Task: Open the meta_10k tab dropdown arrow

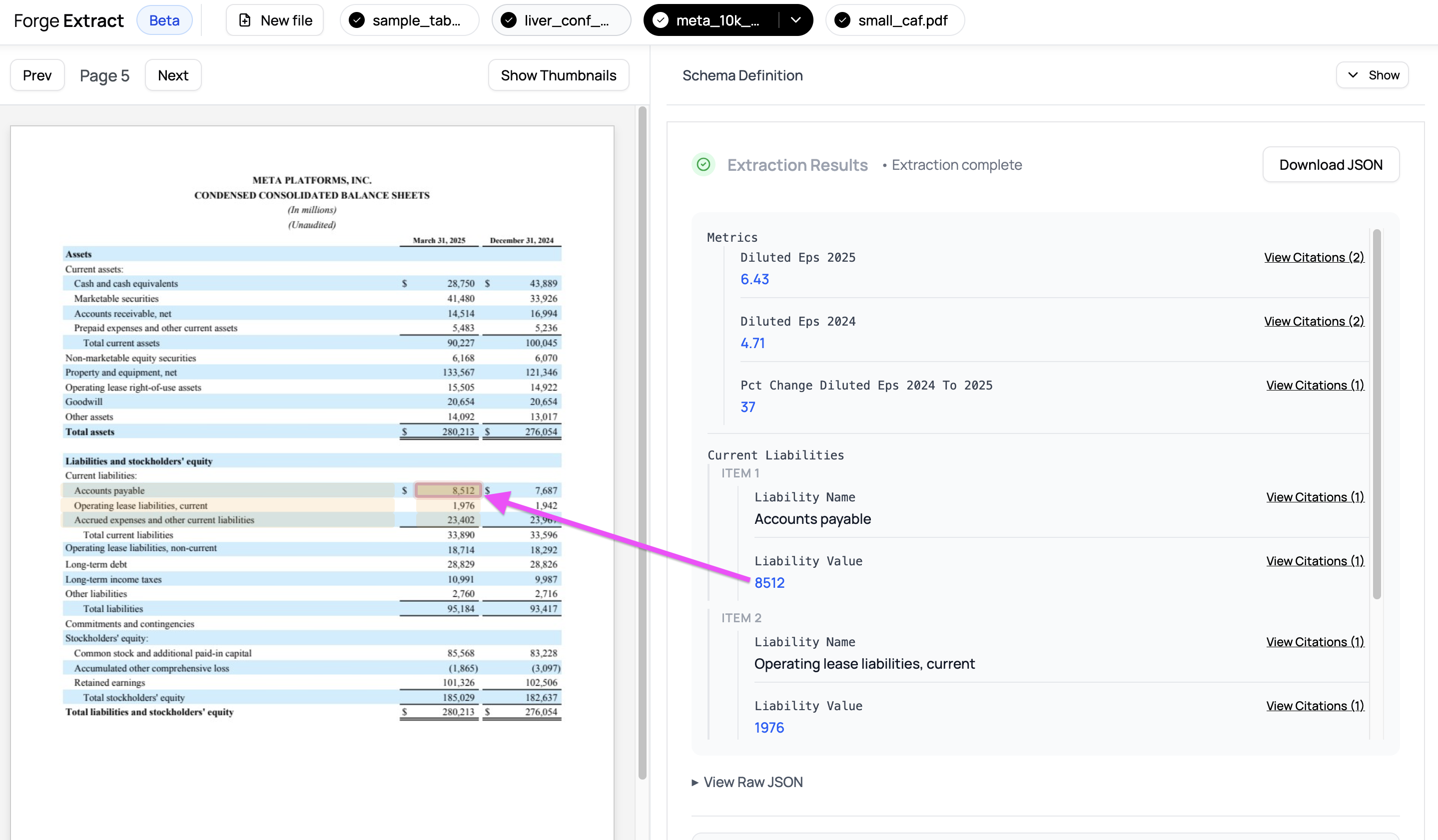Action: 796,20
